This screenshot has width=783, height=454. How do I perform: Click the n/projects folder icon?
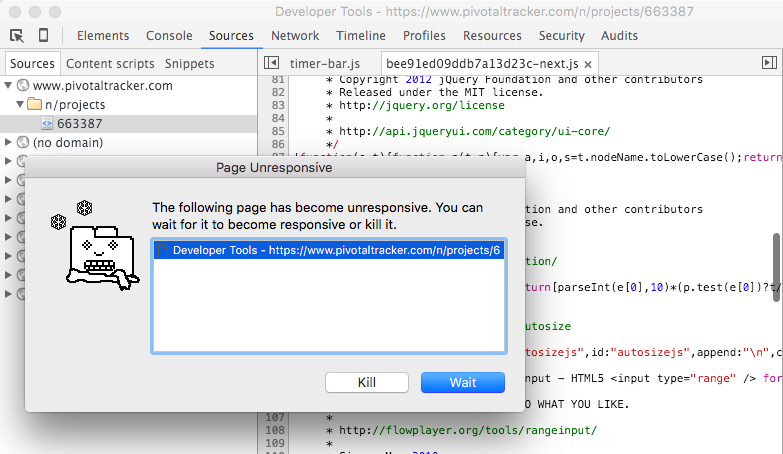(x=34, y=104)
